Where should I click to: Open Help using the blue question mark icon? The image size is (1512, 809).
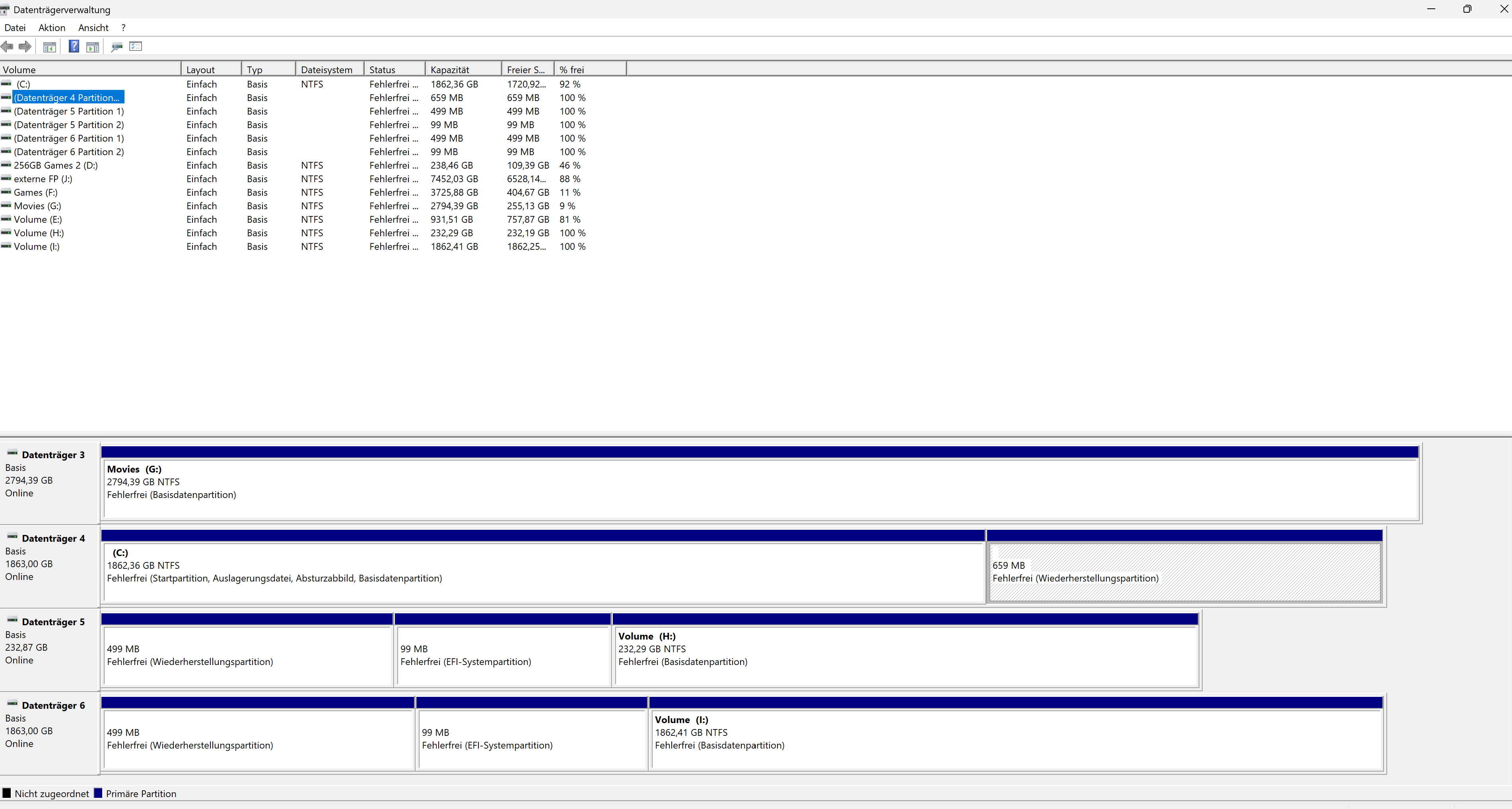point(73,47)
